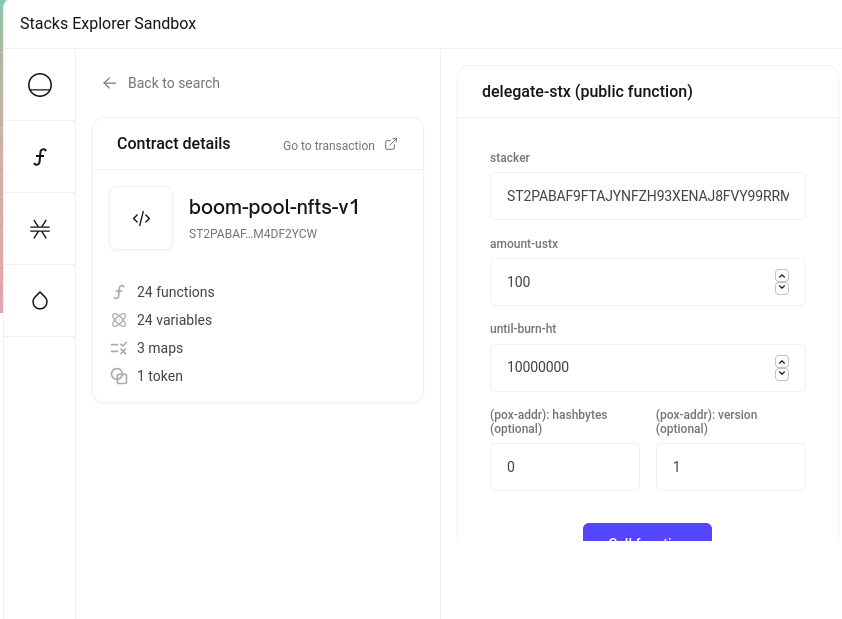842x619 pixels.
Task: Open the half-circle deploy icon in sidebar
Action: [40, 85]
